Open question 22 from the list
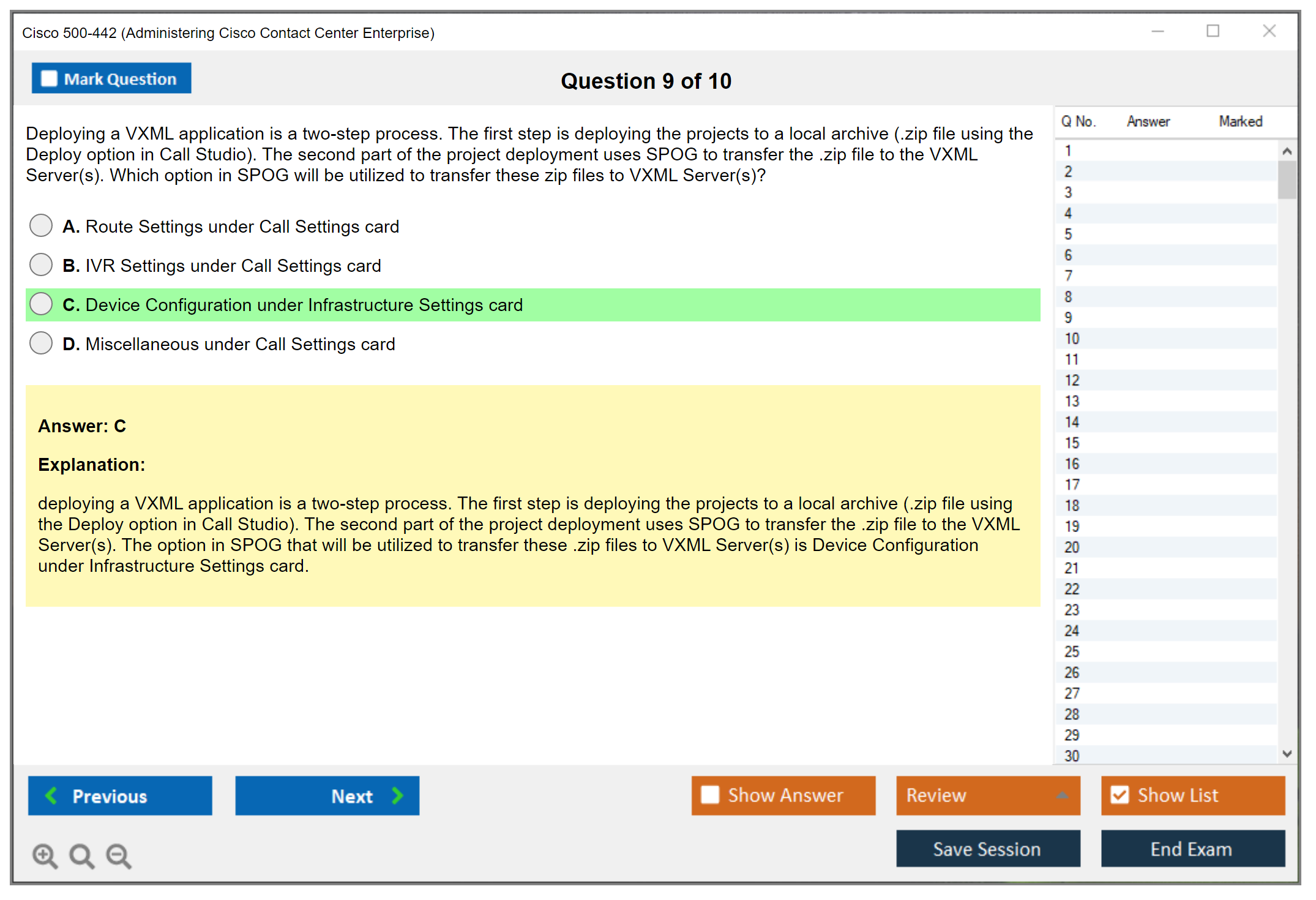Image resolution: width=1316 pixels, height=900 pixels. (1072, 589)
